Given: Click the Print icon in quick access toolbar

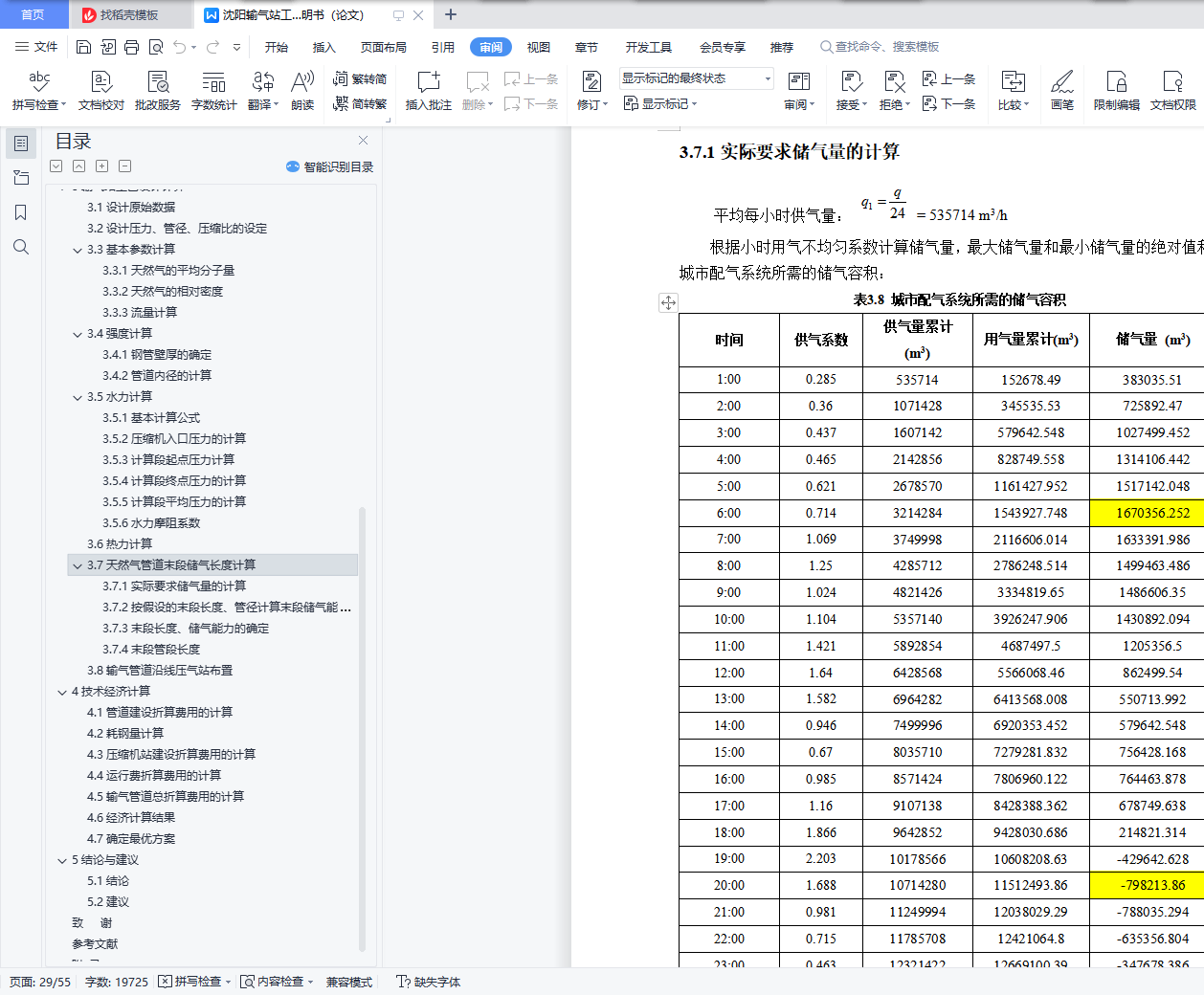Looking at the screenshot, I should 131,47.
